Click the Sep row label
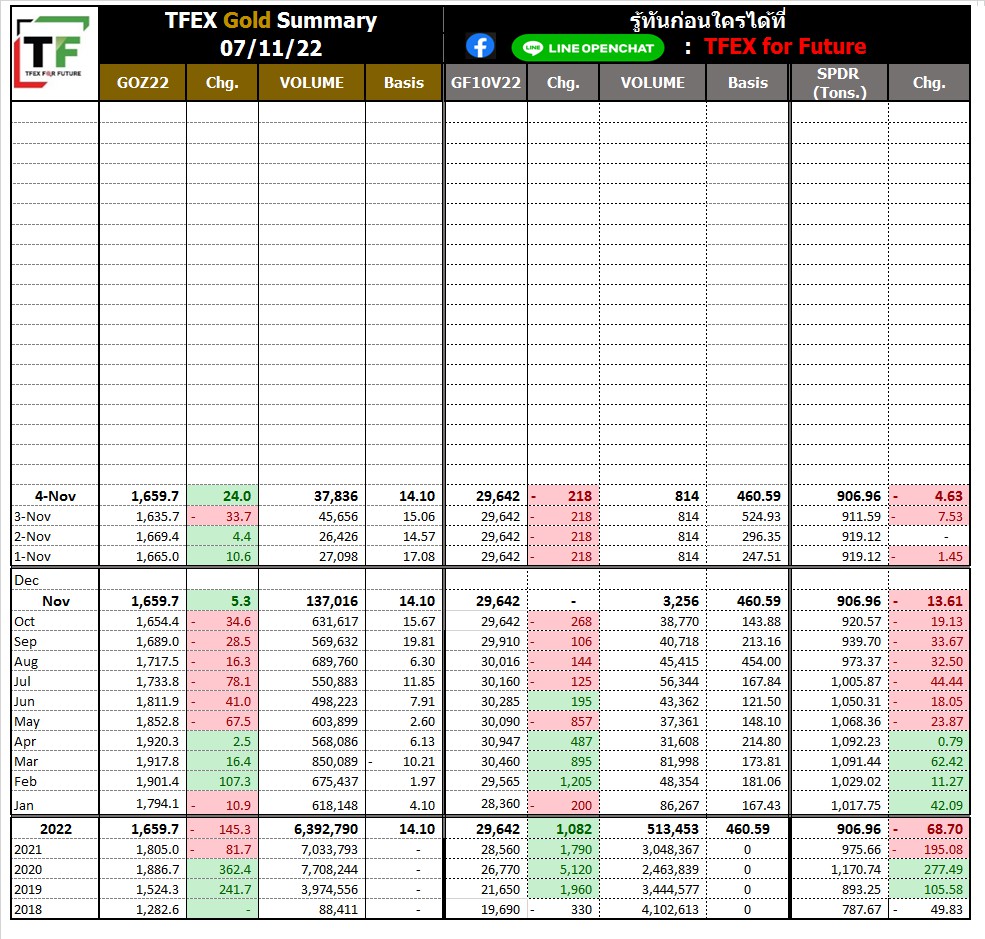This screenshot has width=985, height=939. click(x=25, y=642)
